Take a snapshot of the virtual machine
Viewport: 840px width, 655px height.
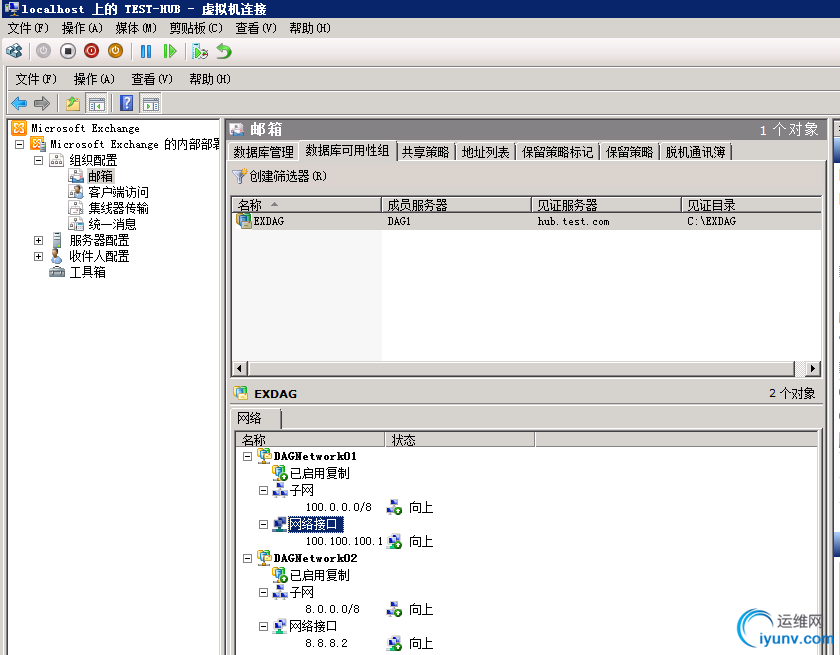click(x=200, y=51)
